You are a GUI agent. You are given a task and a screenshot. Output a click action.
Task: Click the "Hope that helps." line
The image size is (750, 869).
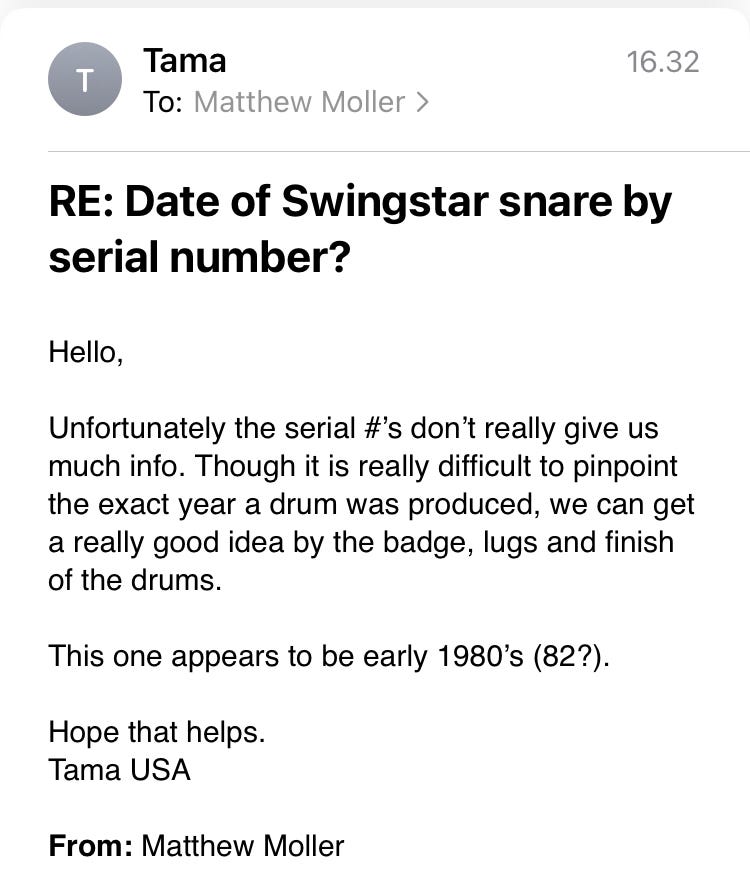click(157, 732)
